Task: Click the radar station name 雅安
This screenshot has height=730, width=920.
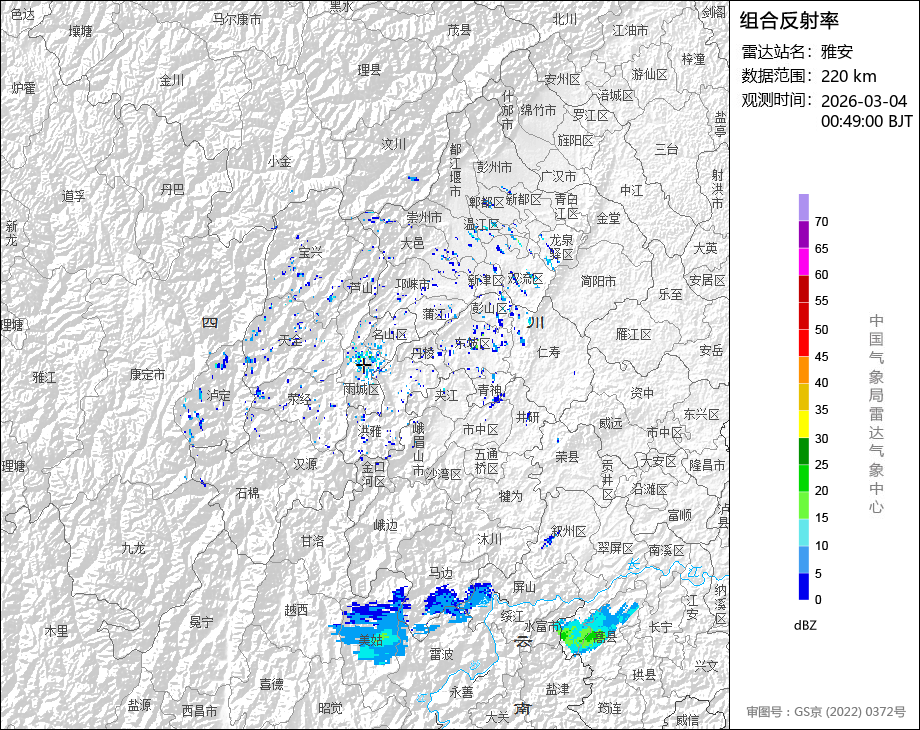Action: (x=837, y=52)
